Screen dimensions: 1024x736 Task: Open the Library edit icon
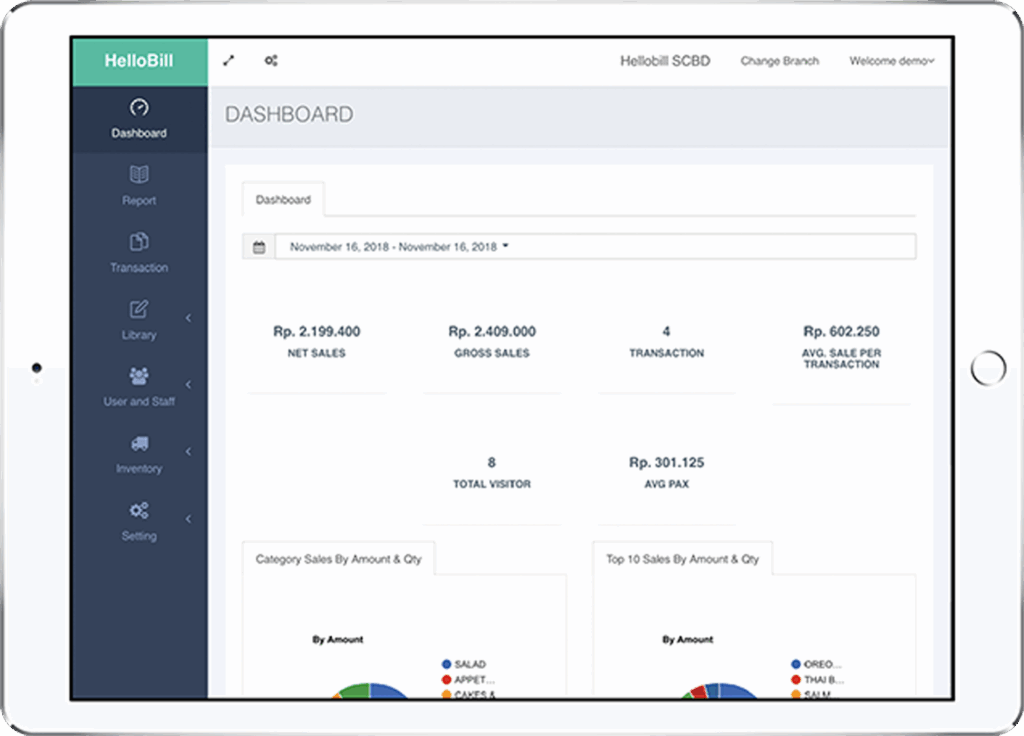pyautogui.click(x=138, y=309)
